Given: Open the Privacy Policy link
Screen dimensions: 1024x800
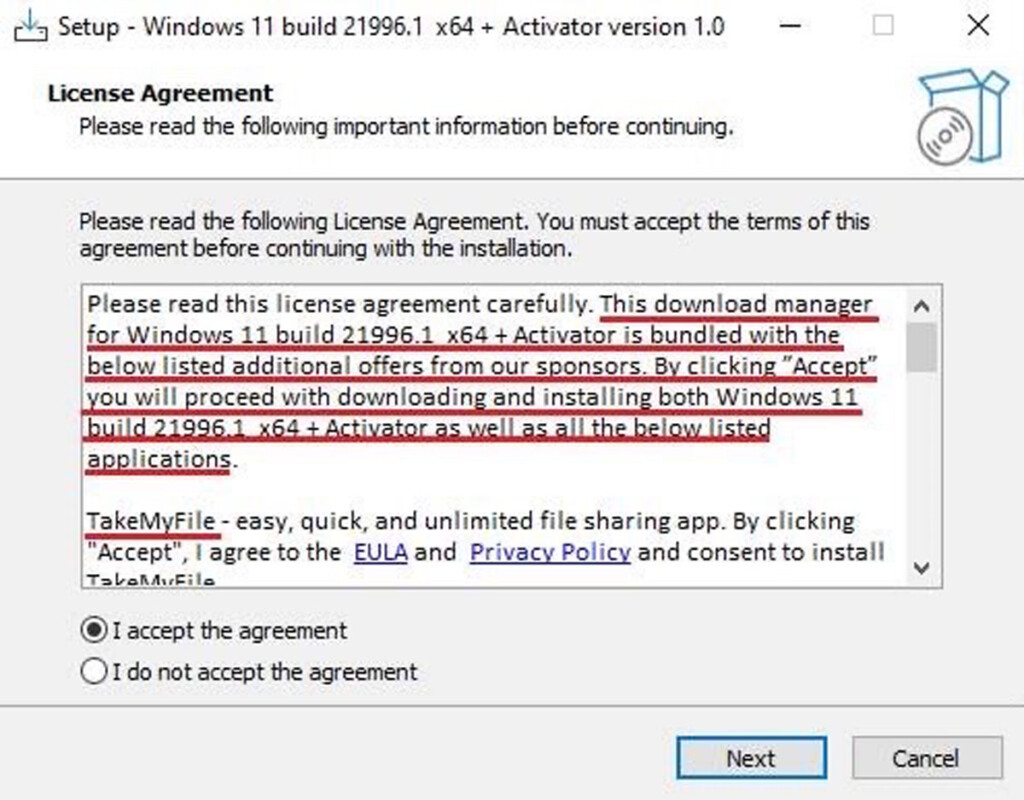Looking at the screenshot, I should coord(549,552).
